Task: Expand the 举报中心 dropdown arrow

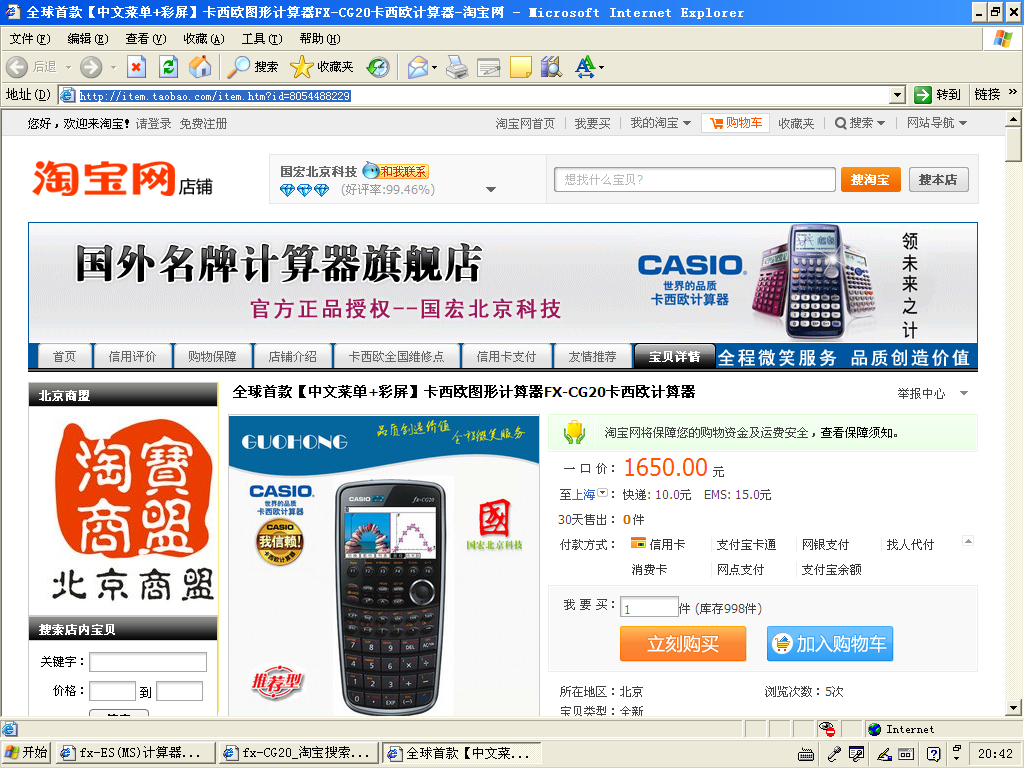Action: [963, 393]
